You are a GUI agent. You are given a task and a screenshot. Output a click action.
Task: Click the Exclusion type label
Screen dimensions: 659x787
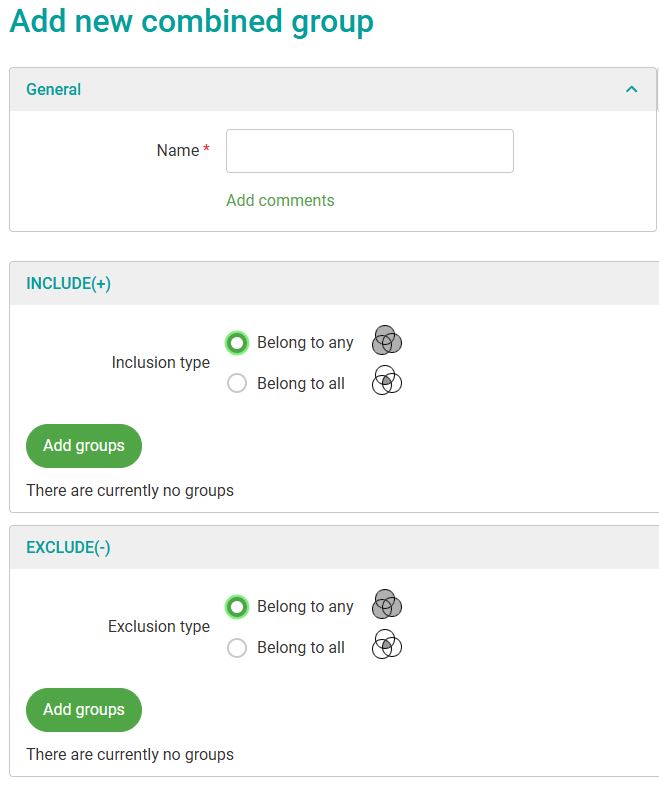(x=159, y=627)
